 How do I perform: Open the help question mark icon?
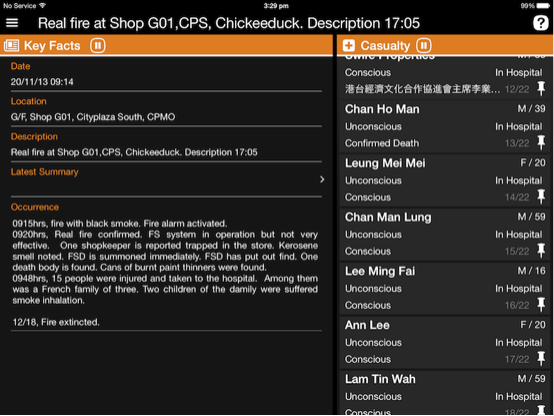pyautogui.click(x=540, y=23)
